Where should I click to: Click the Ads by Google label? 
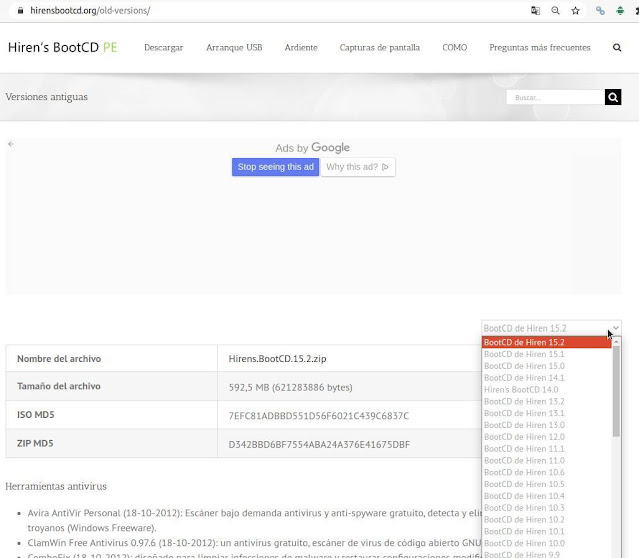[312, 148]
